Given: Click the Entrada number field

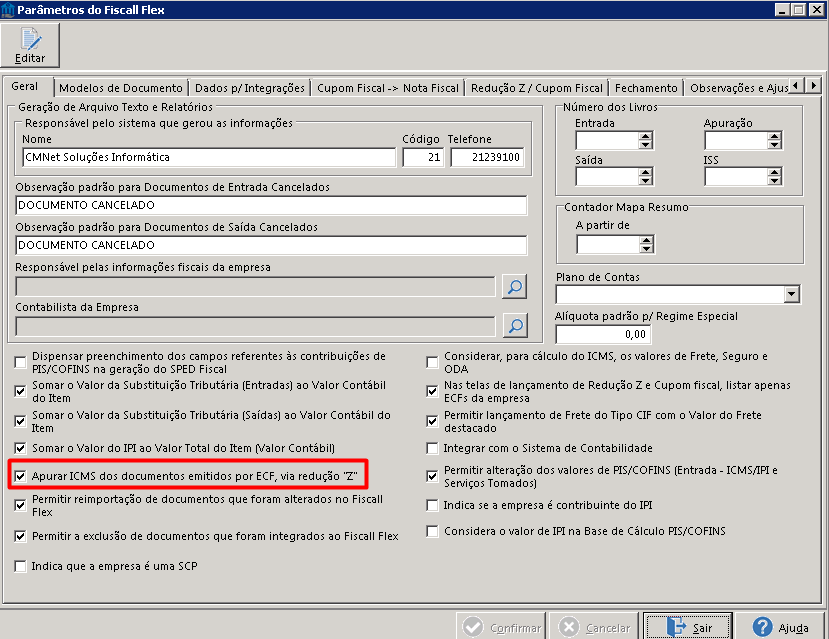Looking at the screenshot, I should (x=607, y=141).
